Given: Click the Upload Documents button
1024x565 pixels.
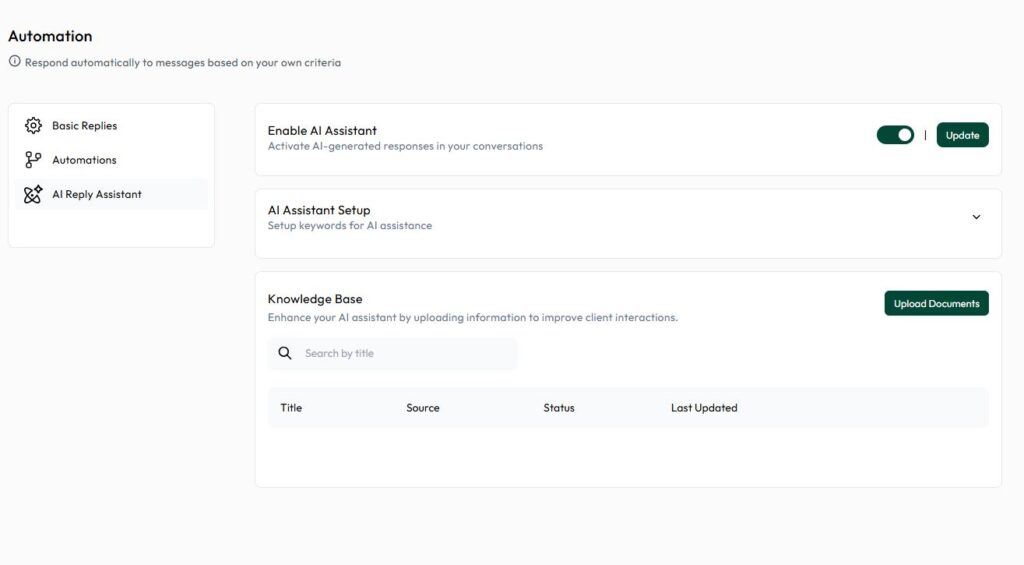Looking at the screenshot, I should click(x=936, y=303).
